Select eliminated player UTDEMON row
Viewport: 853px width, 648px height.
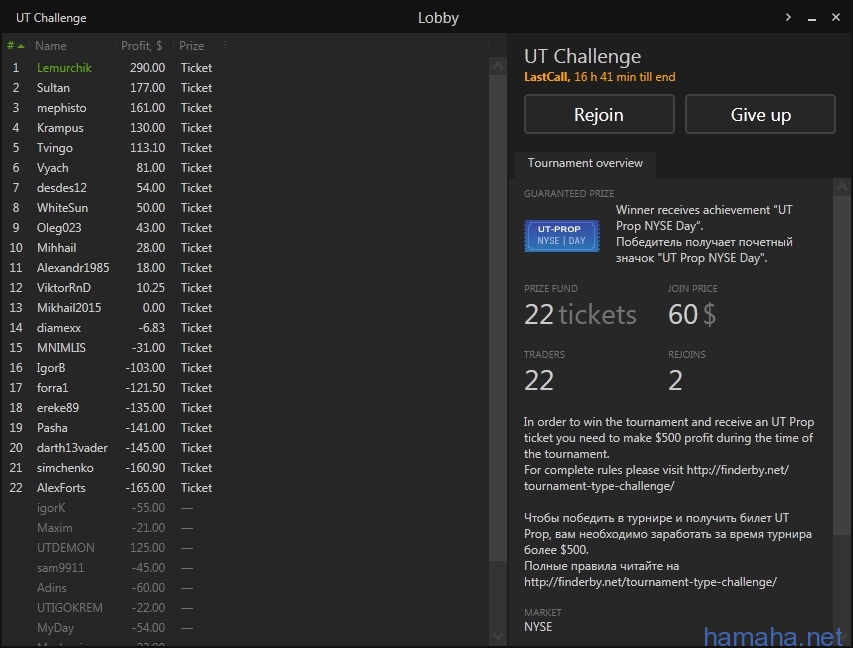click(246, 548)
